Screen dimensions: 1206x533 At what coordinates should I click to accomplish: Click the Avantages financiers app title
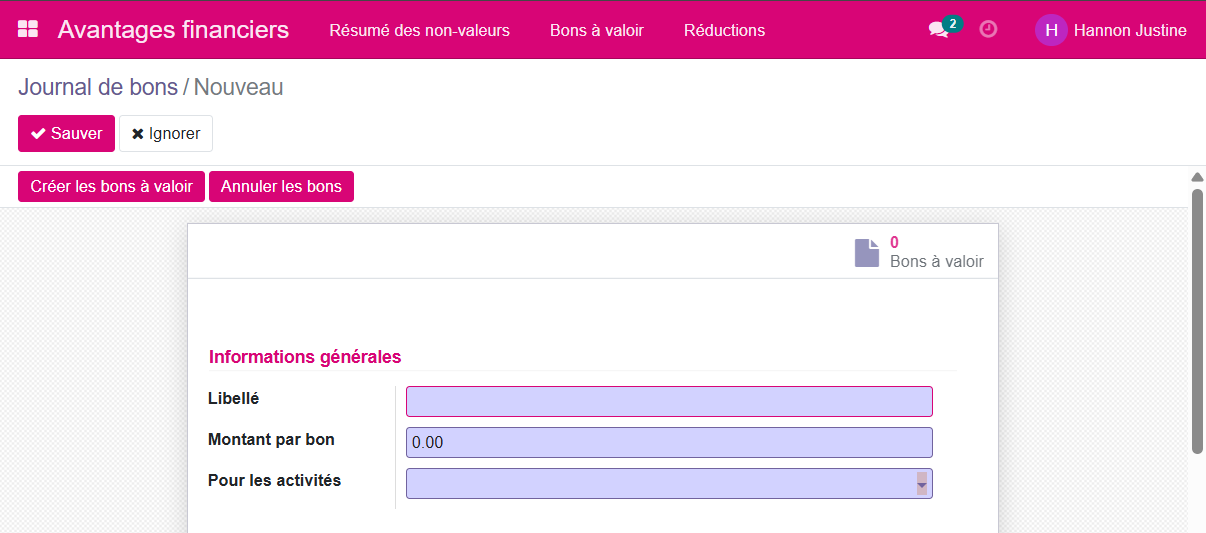pyautogui.click(x=173, y=30)
